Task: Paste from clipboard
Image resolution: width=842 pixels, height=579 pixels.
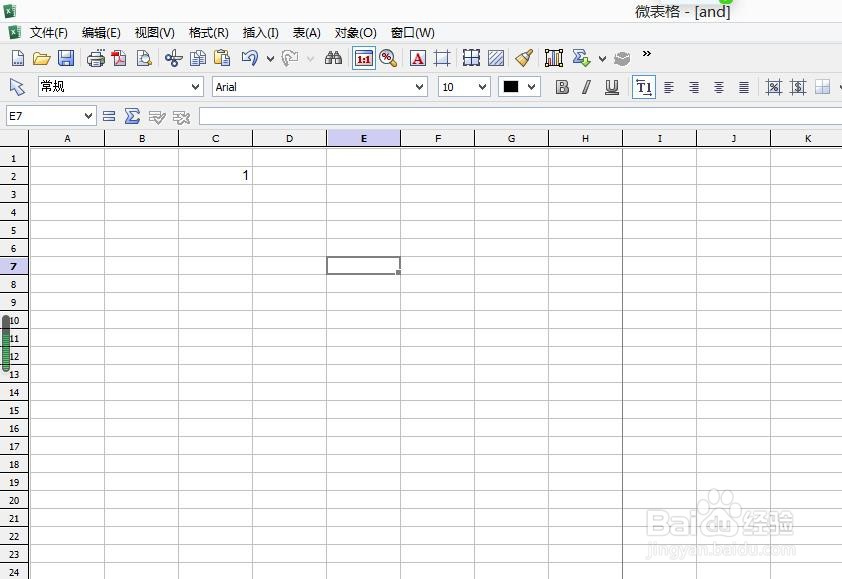Action: pos(222,58)
